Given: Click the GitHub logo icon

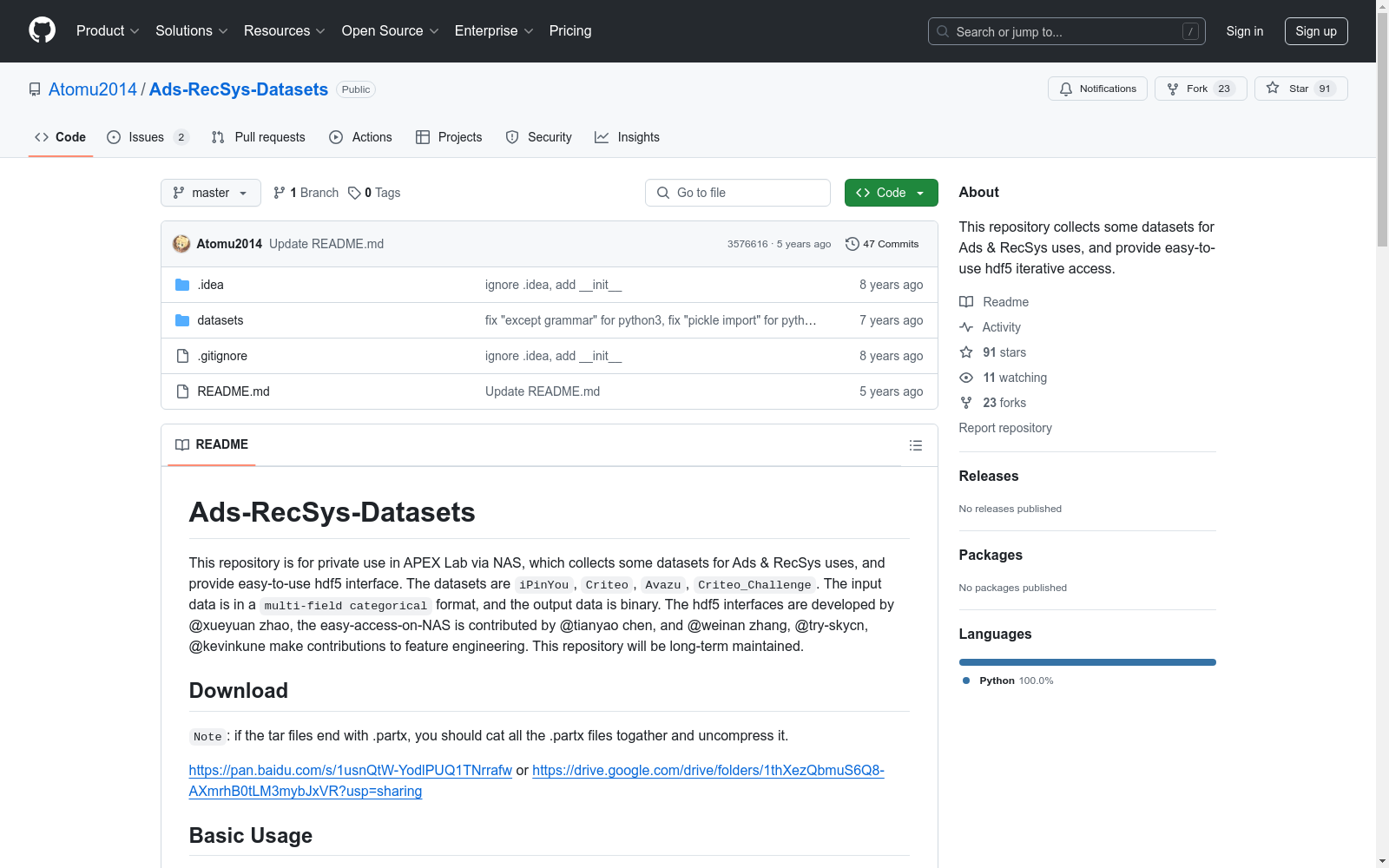Looking at the screenshot, I should coord(42,30).
